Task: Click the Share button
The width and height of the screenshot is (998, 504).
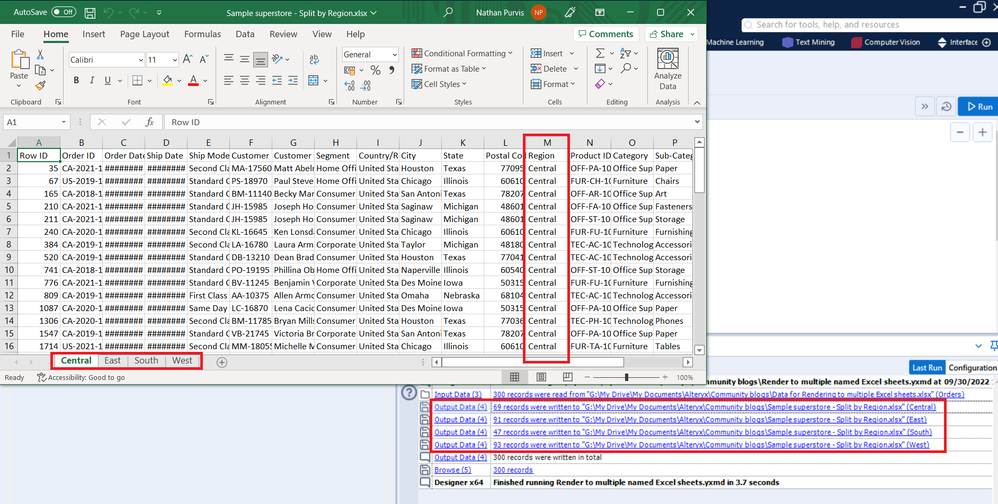Action: (671, 34)
